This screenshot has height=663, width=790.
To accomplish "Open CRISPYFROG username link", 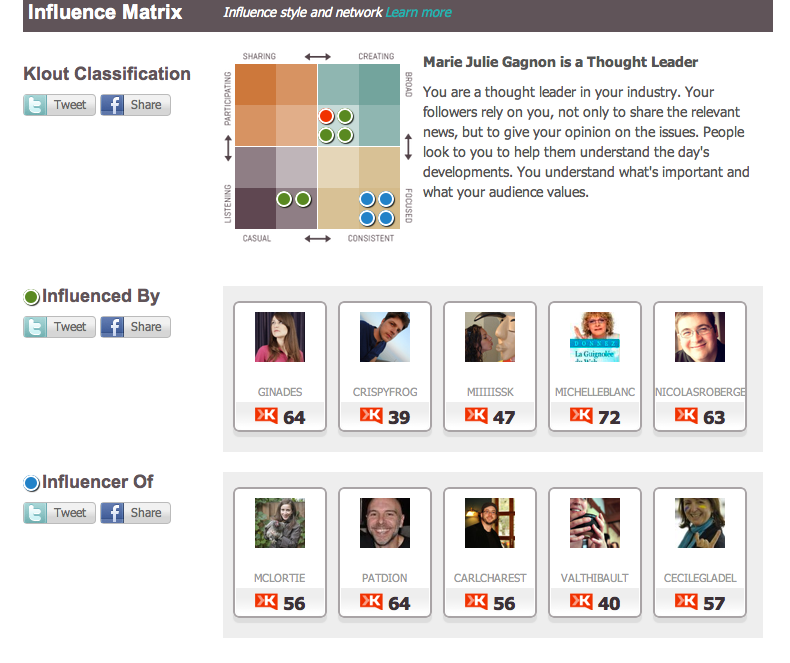I will pyautogui.click(x=384, y=392).
